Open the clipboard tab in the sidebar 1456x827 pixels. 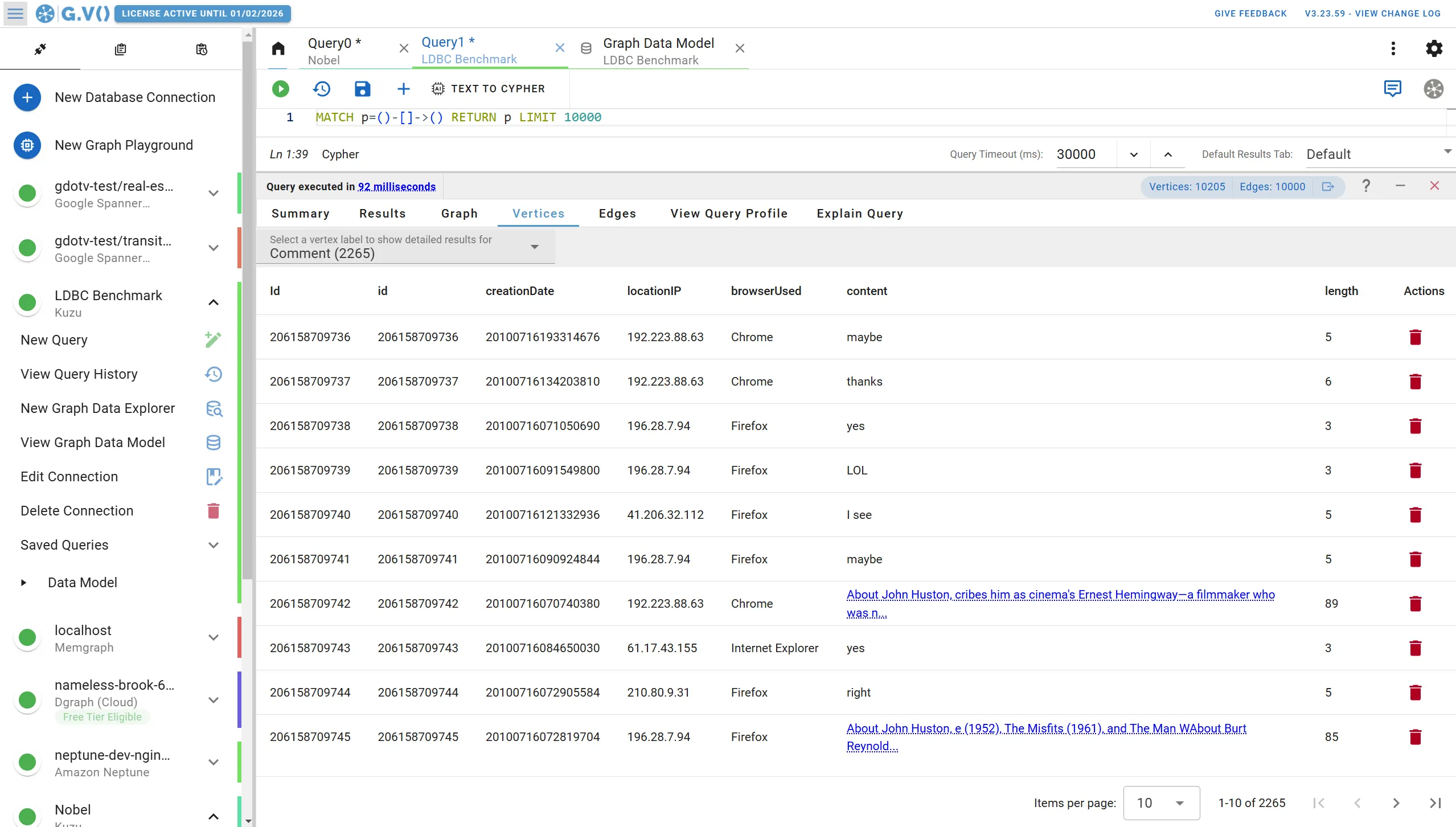pyautogui.click(x=120, y=50)
